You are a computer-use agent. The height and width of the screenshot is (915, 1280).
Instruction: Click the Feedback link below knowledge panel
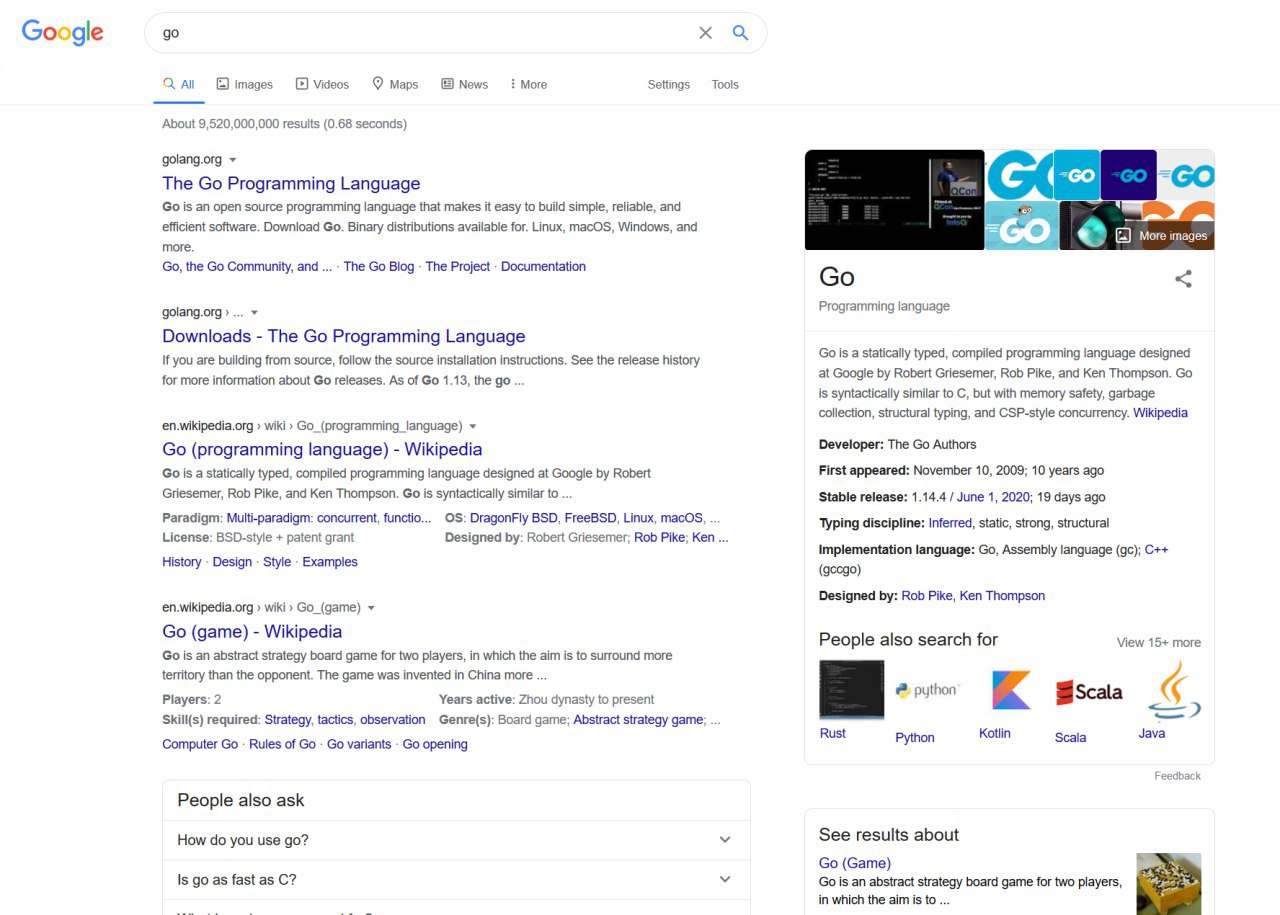click(x=1177, y=776)
